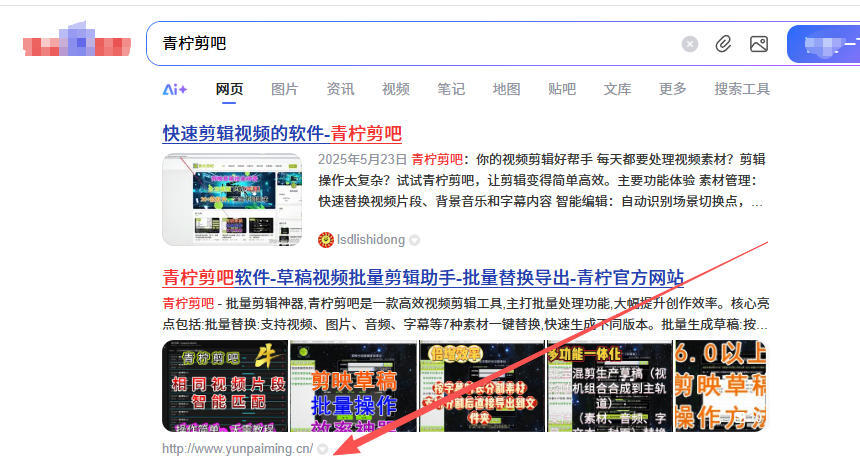
Task: Click the lsdlishidong author avatar icon
Action: 325,240
